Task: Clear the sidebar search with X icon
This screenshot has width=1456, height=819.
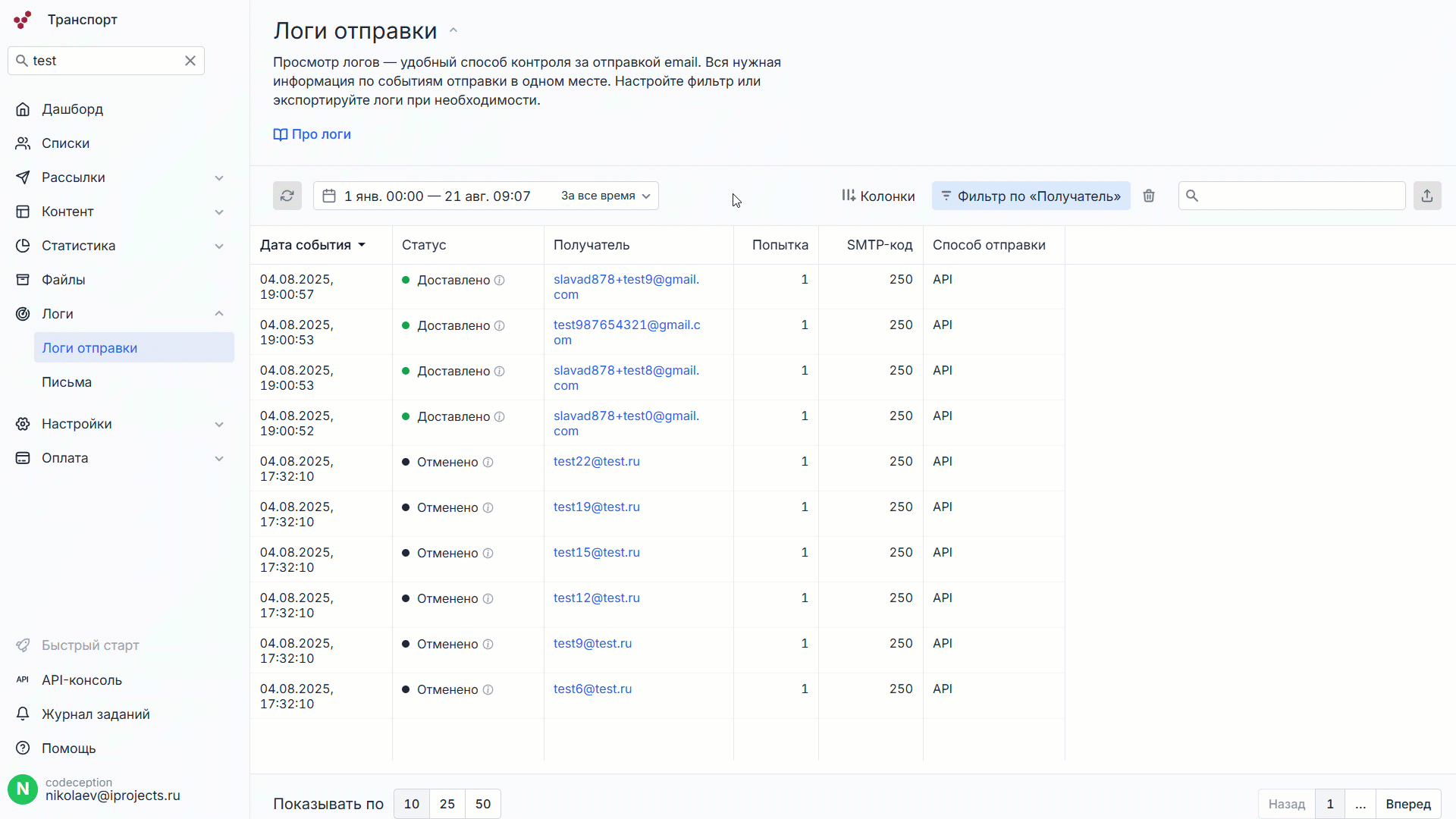Action: (x=190, y=61)
